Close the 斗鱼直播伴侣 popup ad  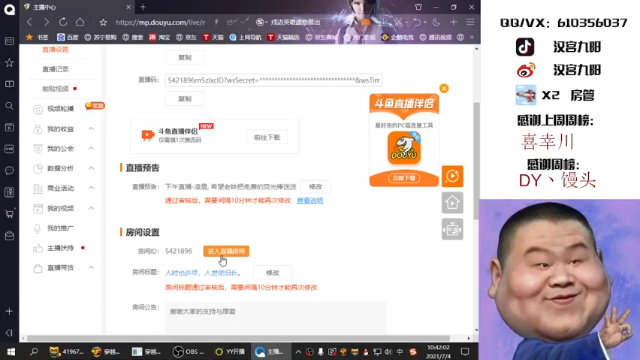click(444, 88)
